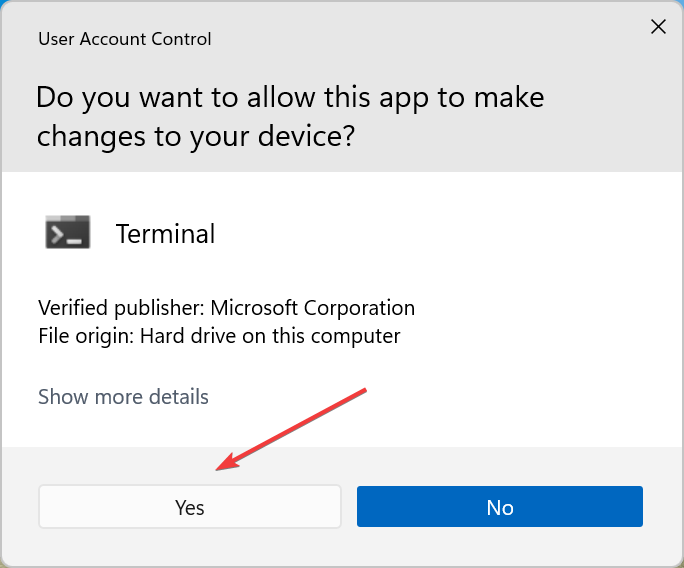Click the red arrow's tail end

pos(368,389)
